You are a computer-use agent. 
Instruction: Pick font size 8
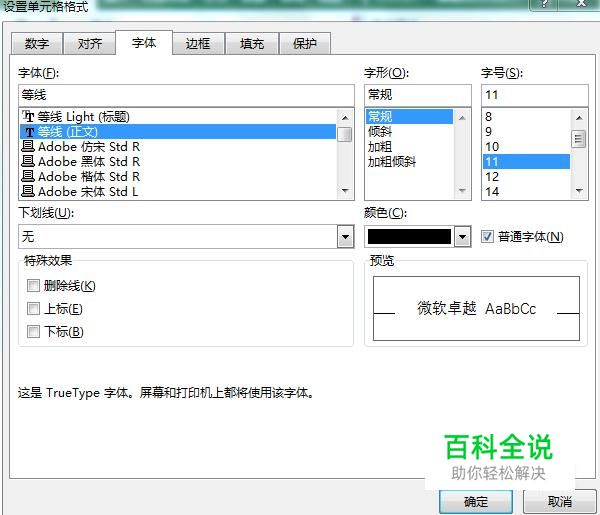pos(527,117)
